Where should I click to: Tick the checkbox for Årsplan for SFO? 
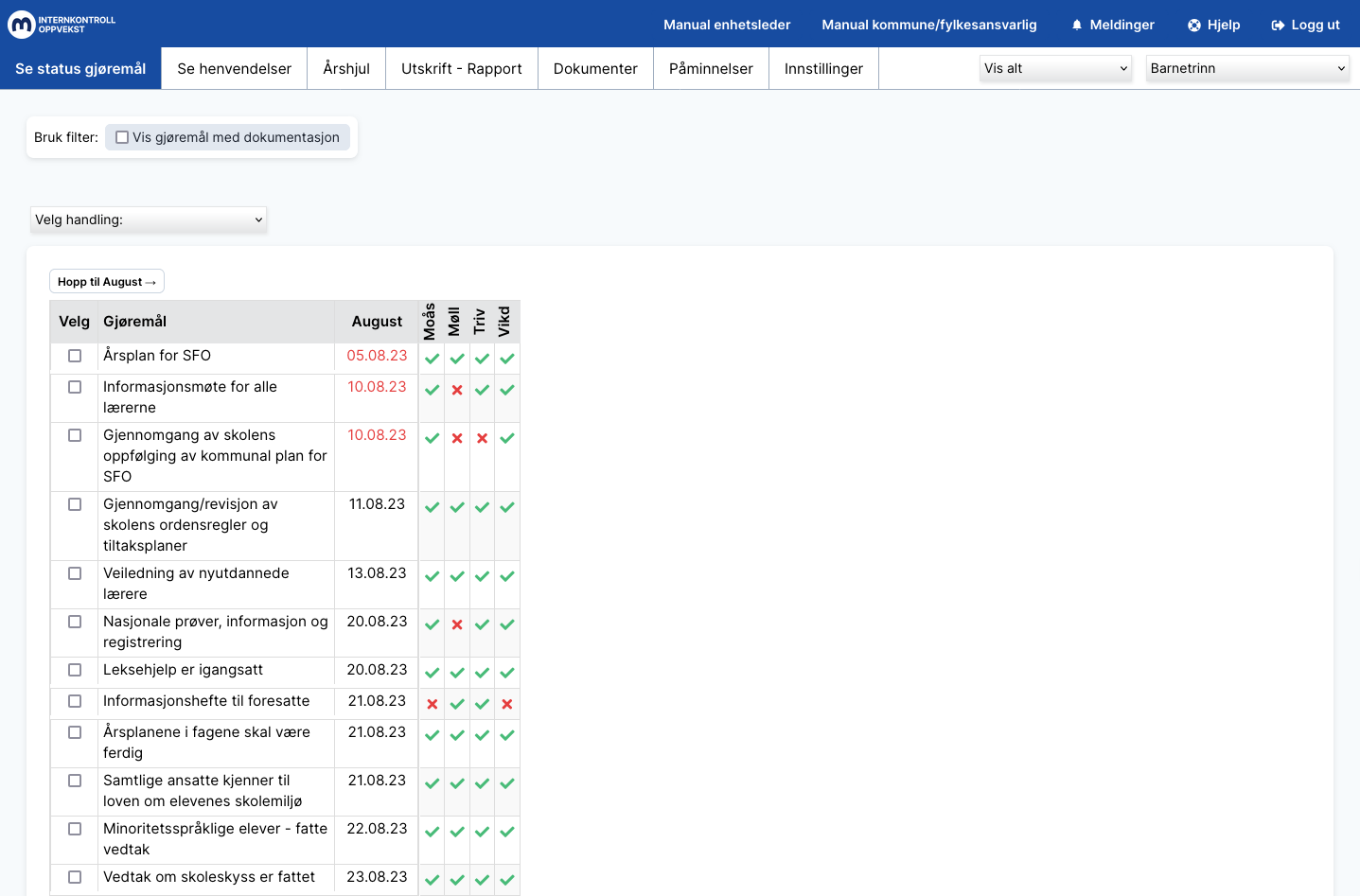pos(75,356)
